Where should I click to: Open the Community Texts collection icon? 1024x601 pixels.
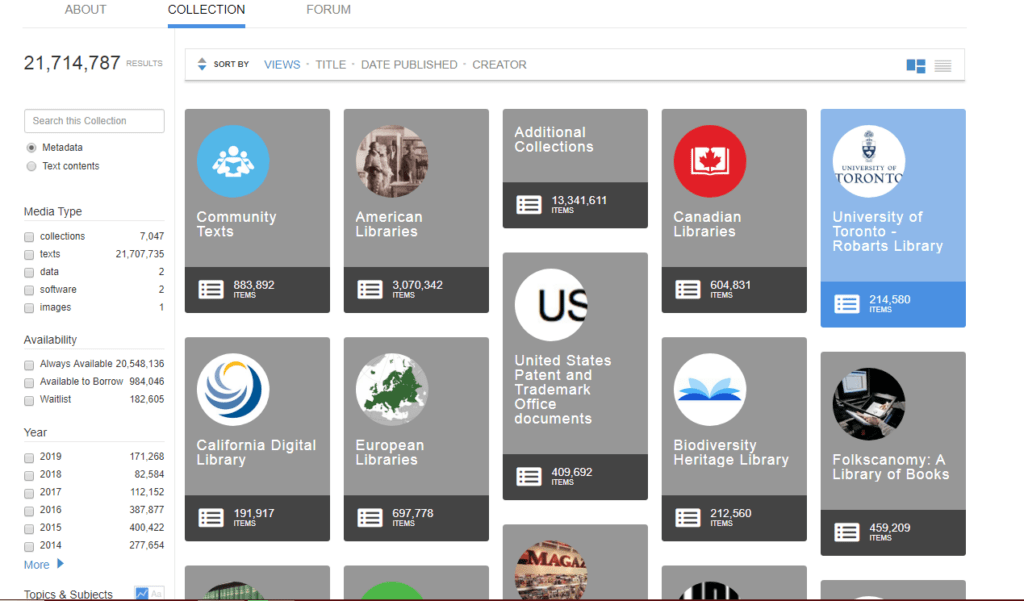(x=233, y=161)
